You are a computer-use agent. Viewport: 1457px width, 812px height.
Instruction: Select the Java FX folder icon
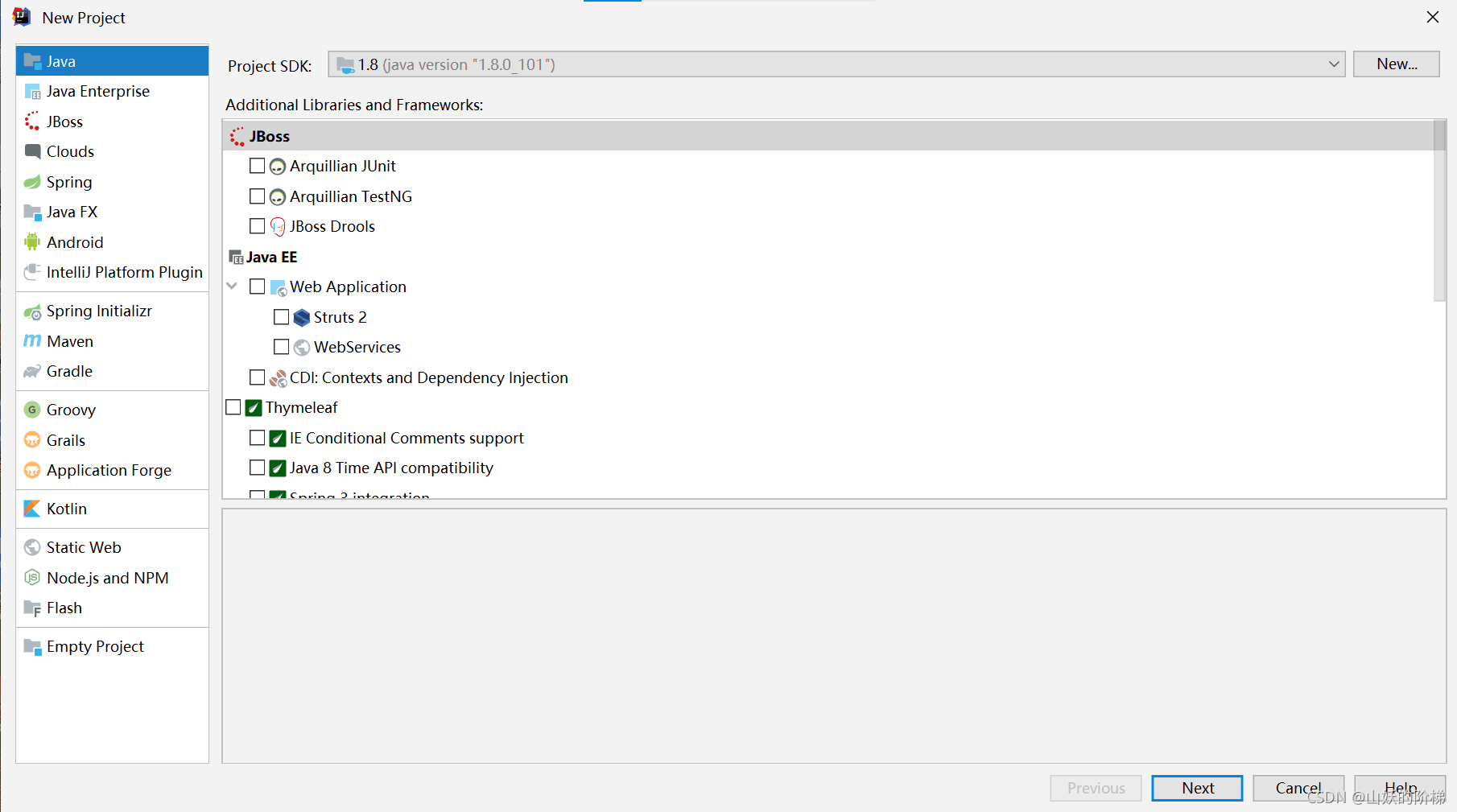[32, 212]
